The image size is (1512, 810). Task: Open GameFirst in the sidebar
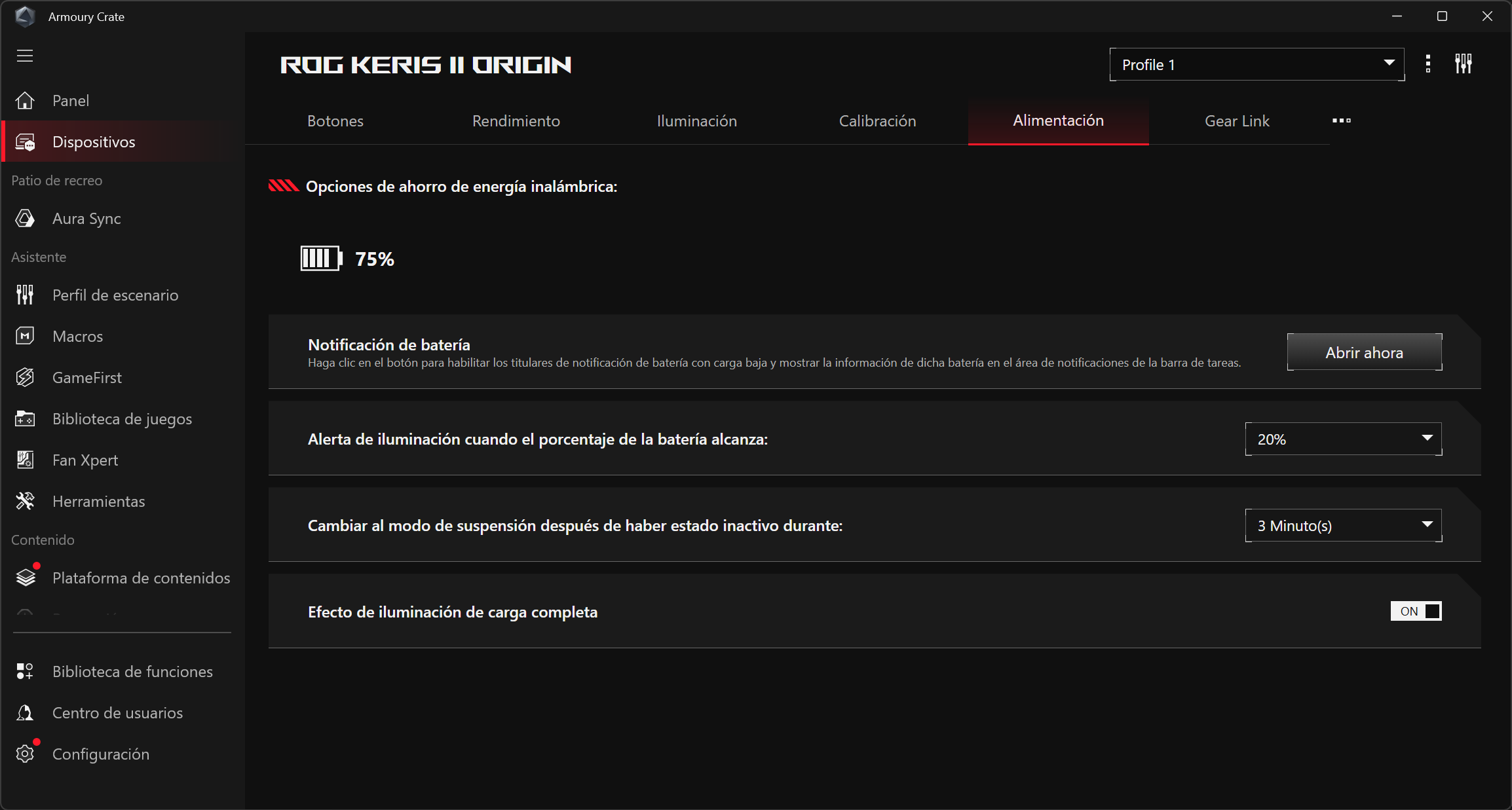point(123,378)
